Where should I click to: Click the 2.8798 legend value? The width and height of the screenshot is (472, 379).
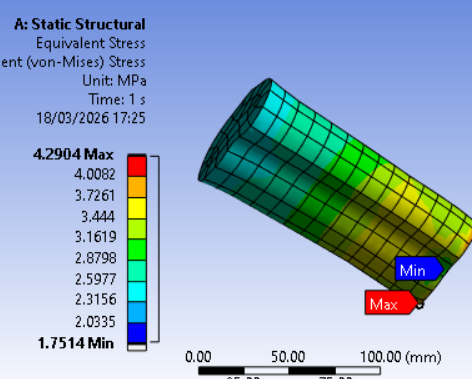[x=96, y=258]
